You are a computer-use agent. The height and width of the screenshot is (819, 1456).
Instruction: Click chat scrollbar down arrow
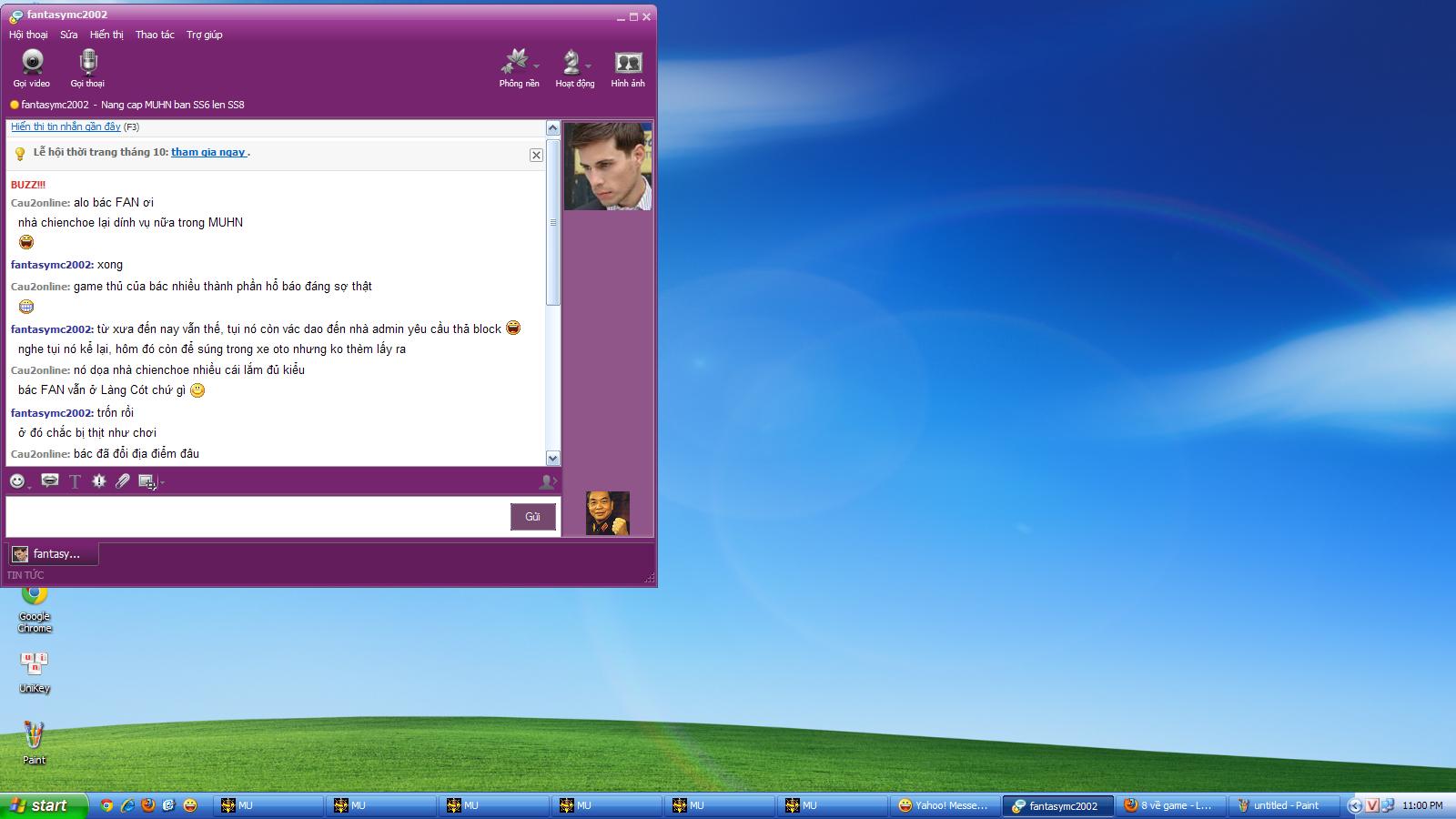click(x=552, y=458)
